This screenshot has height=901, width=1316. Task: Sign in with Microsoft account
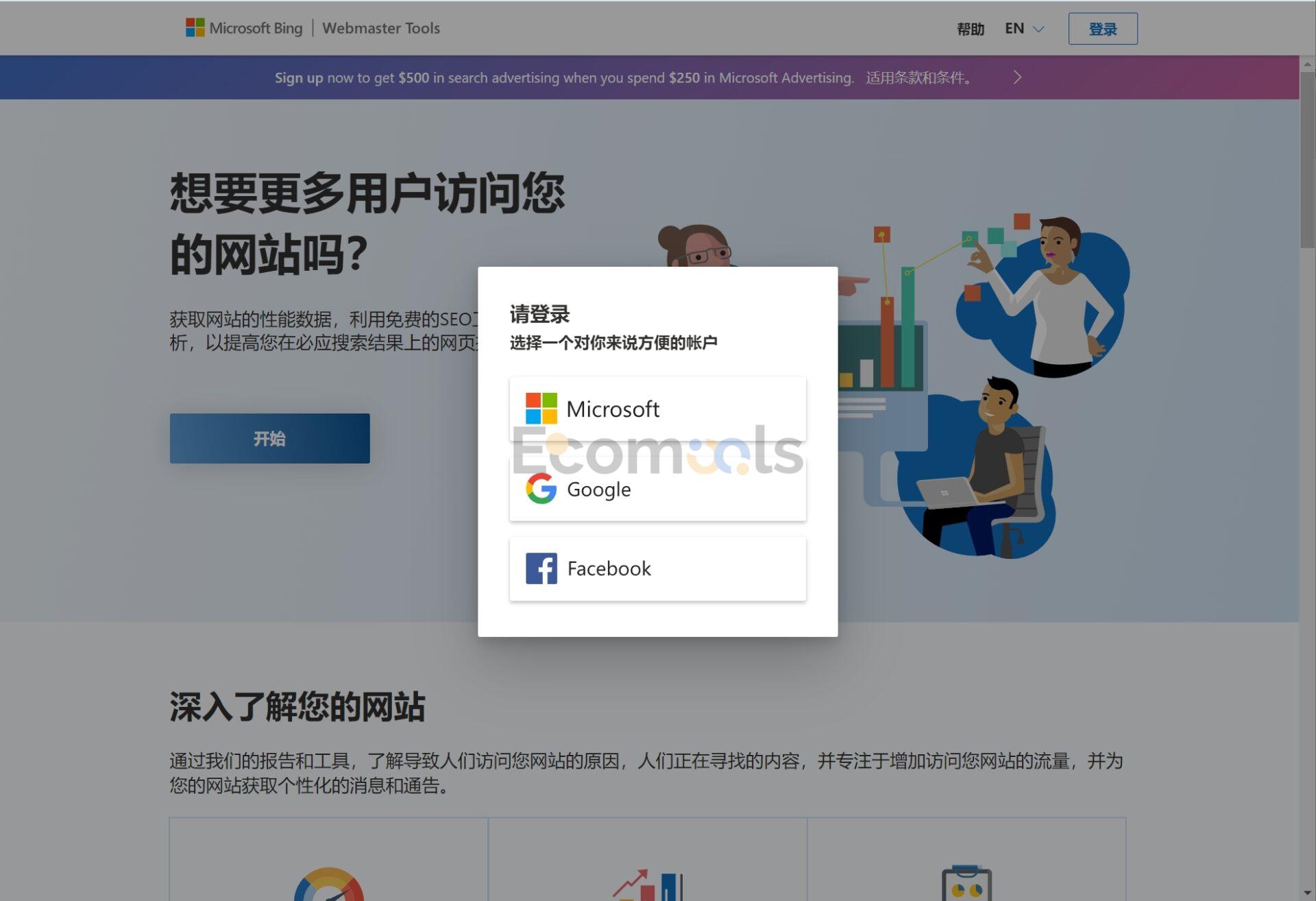(x=658, y=409)
